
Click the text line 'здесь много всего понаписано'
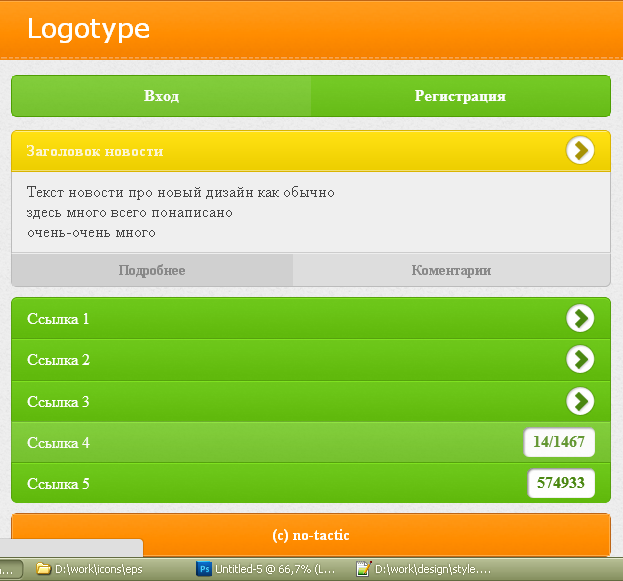130,213
